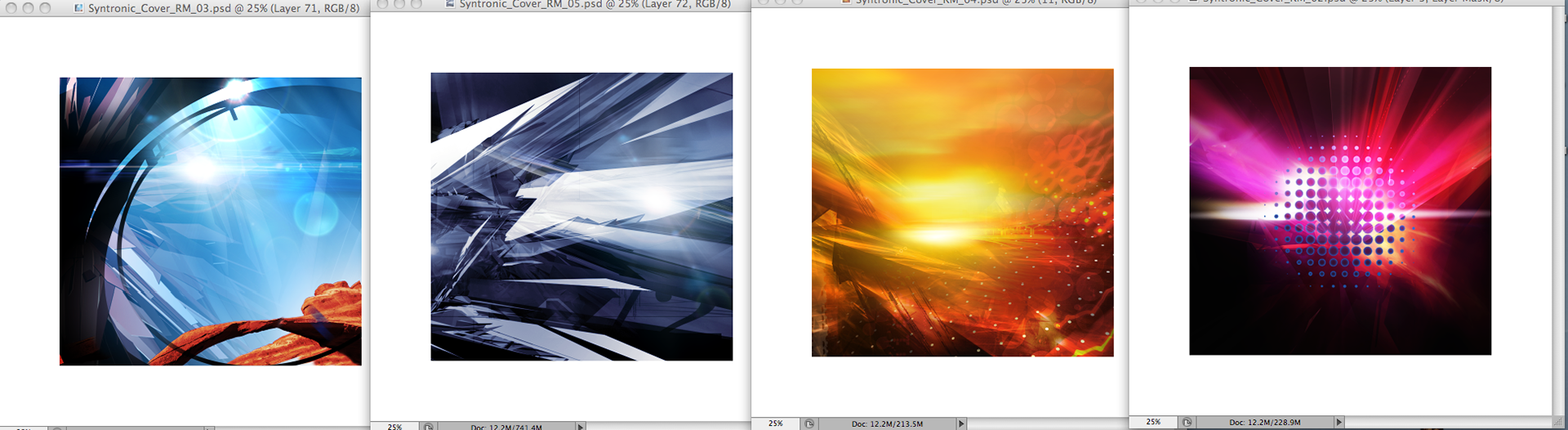
Task: Click the status bar icon beside Doc: 12.2M/213.5M
Action: [809, 423]
